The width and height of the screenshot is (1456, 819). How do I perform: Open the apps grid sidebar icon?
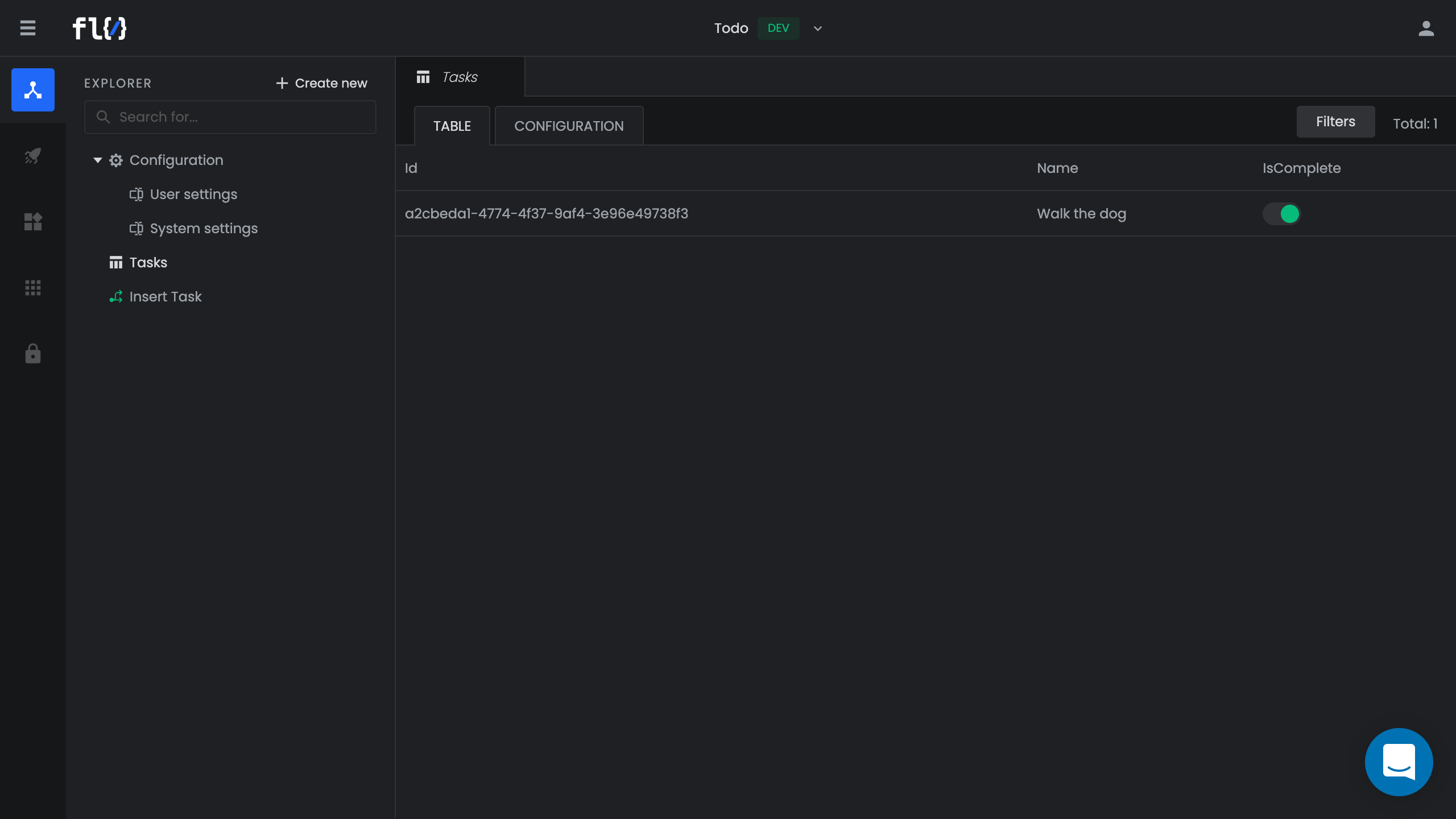click(33, 288)
